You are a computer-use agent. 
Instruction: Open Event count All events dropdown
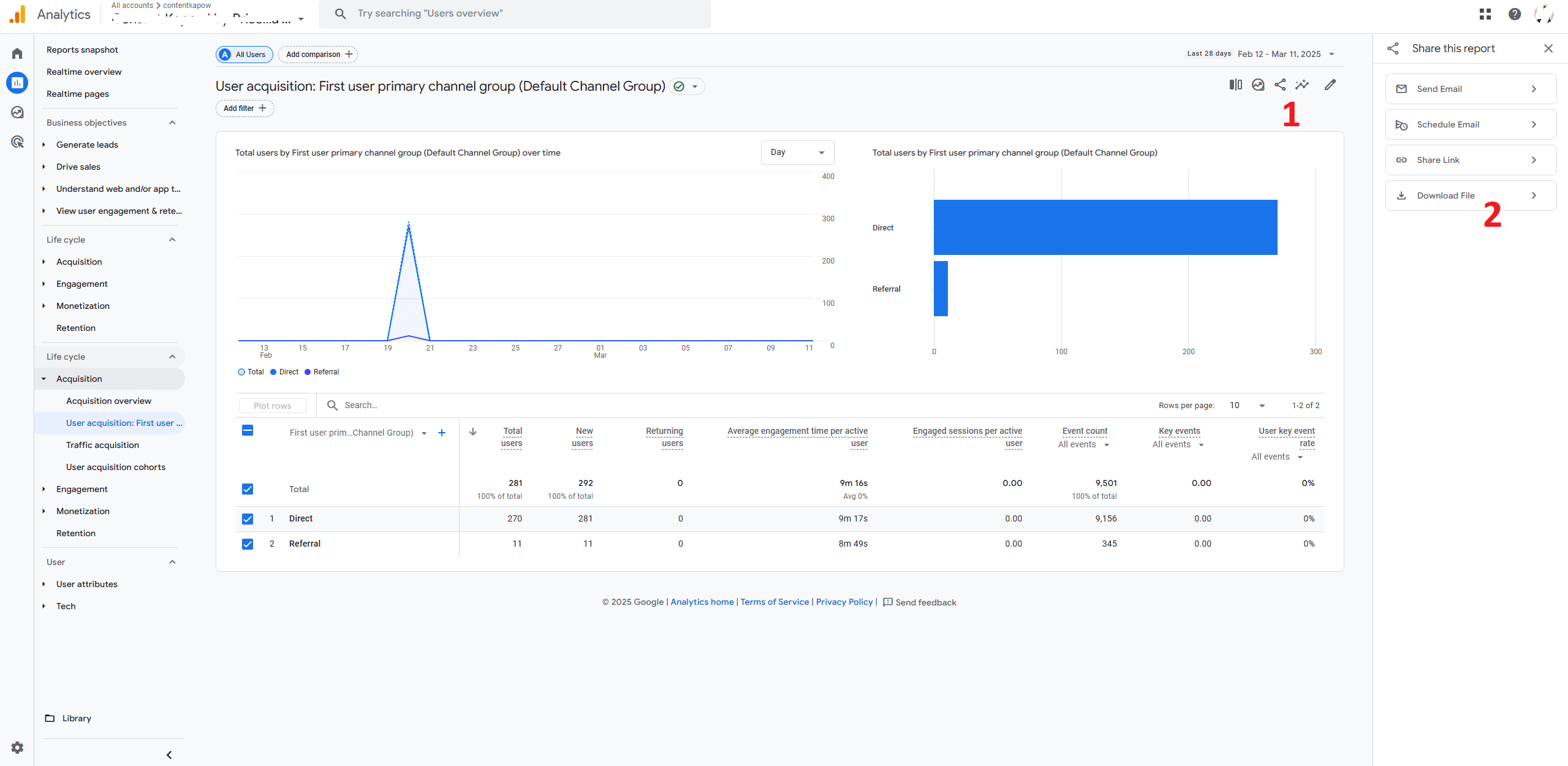(x=1083, y=445)
